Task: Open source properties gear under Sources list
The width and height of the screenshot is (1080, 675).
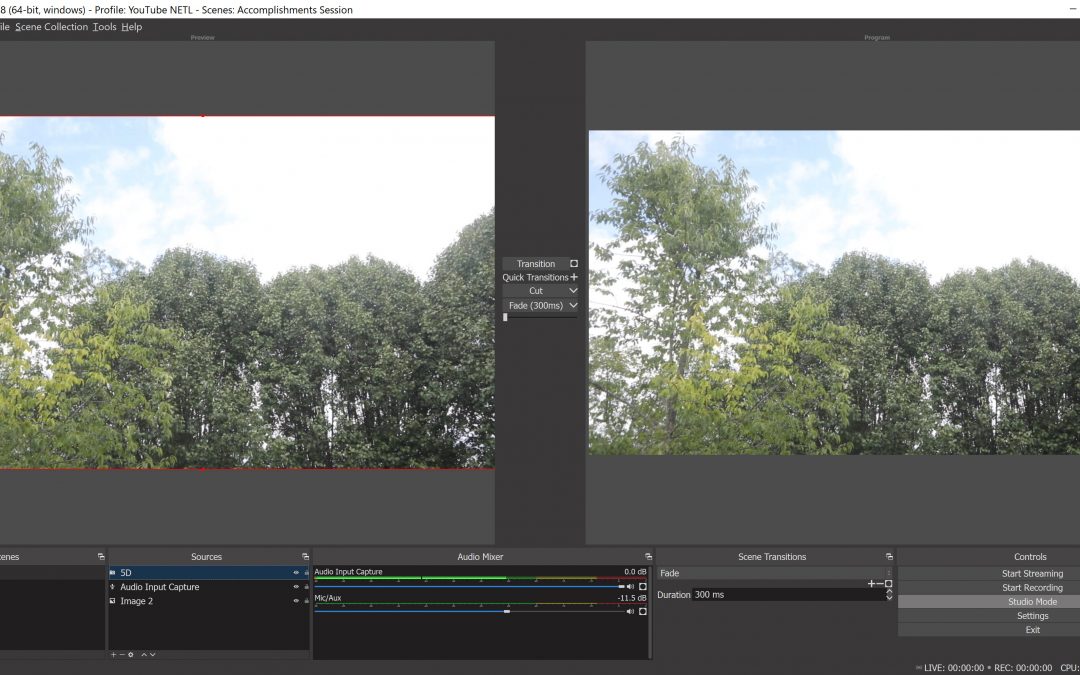Action: tap(131, 655)
